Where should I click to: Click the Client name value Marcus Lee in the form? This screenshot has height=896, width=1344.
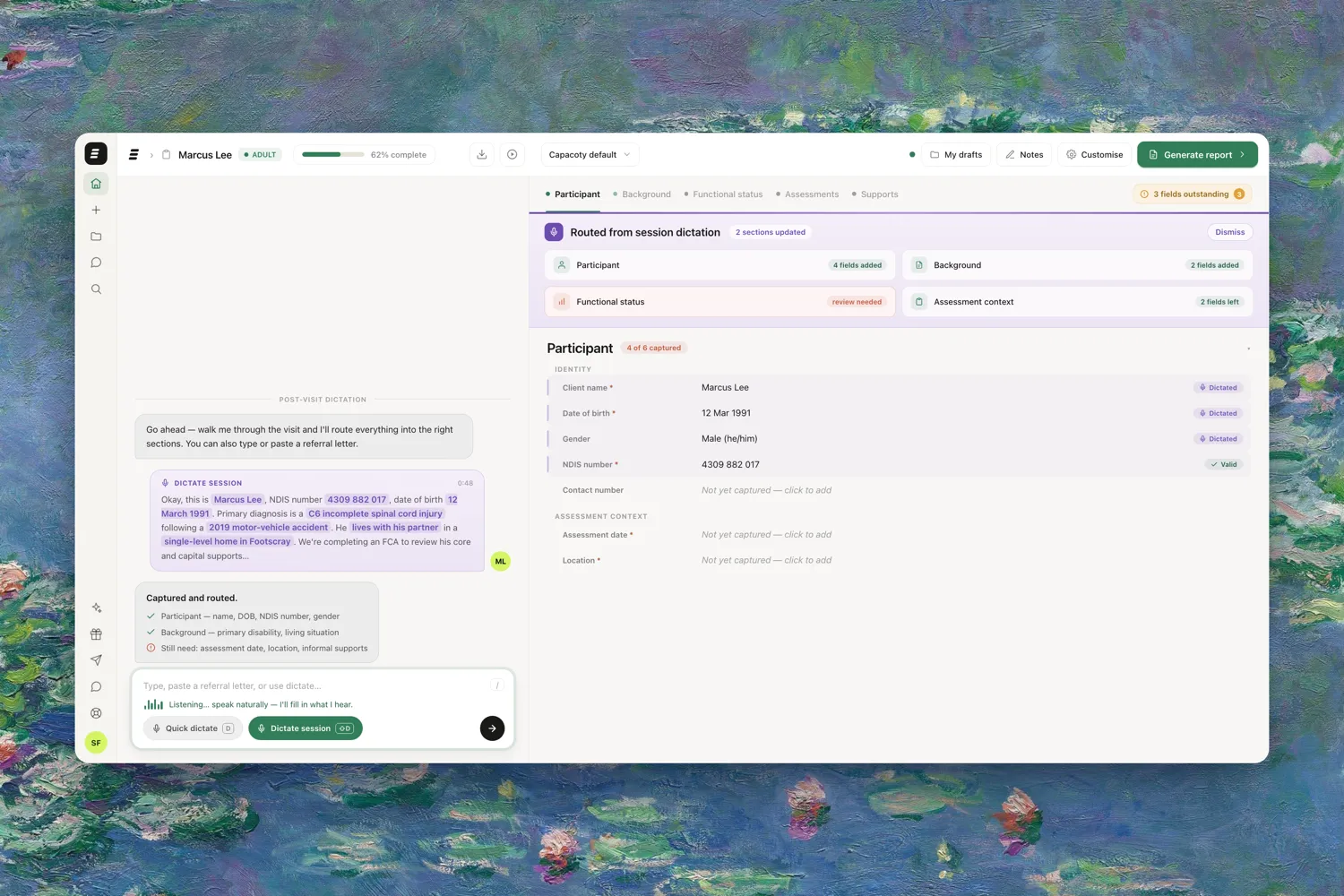click(725, 388)
